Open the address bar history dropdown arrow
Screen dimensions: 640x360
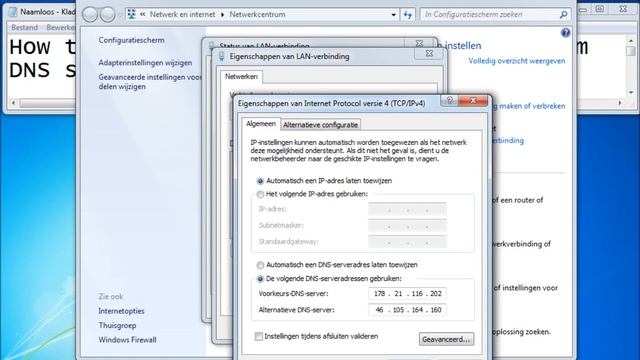tap(393, 15)
